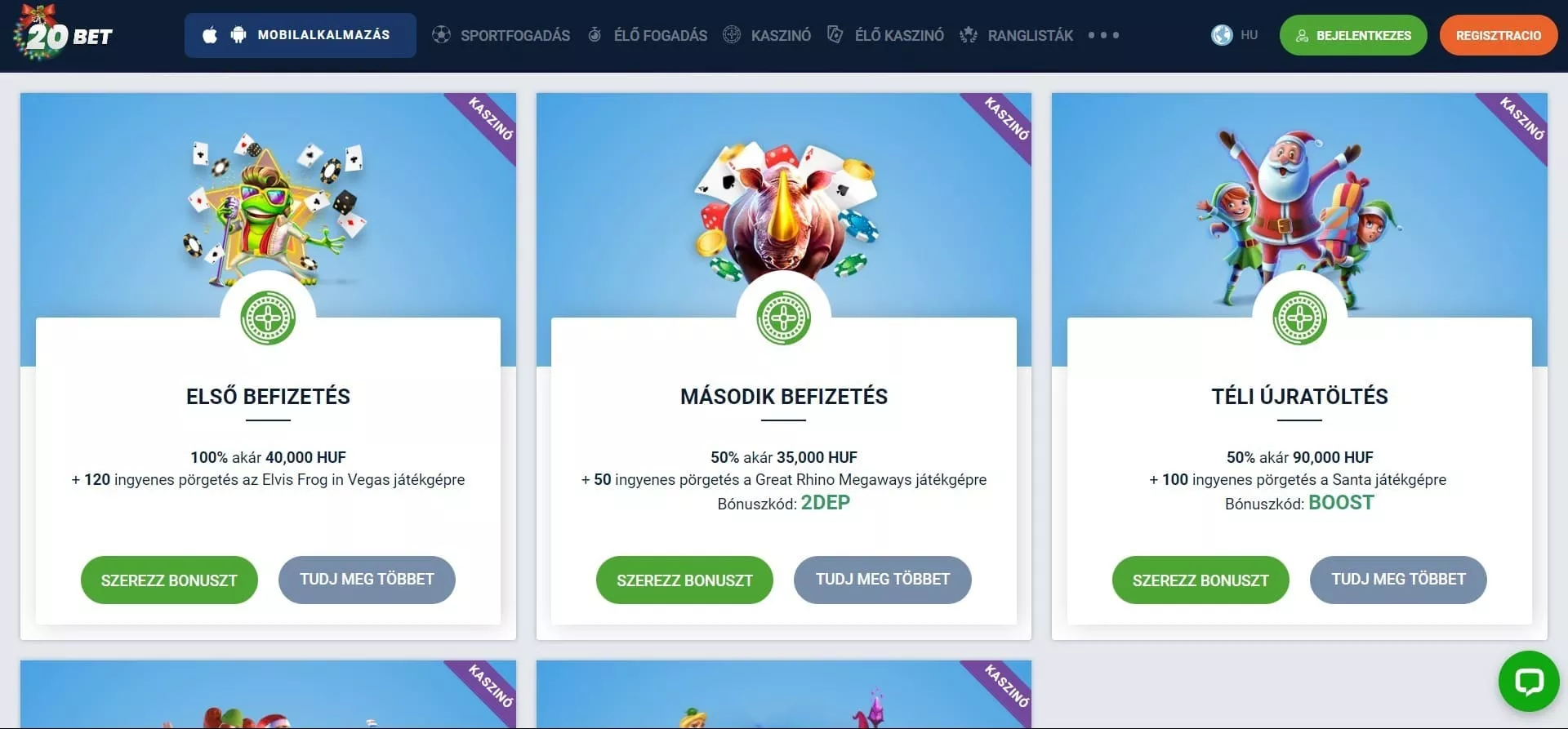Expand the three-dots more menu
The height and width of the screenshot is (729, 1568).
1103,35
